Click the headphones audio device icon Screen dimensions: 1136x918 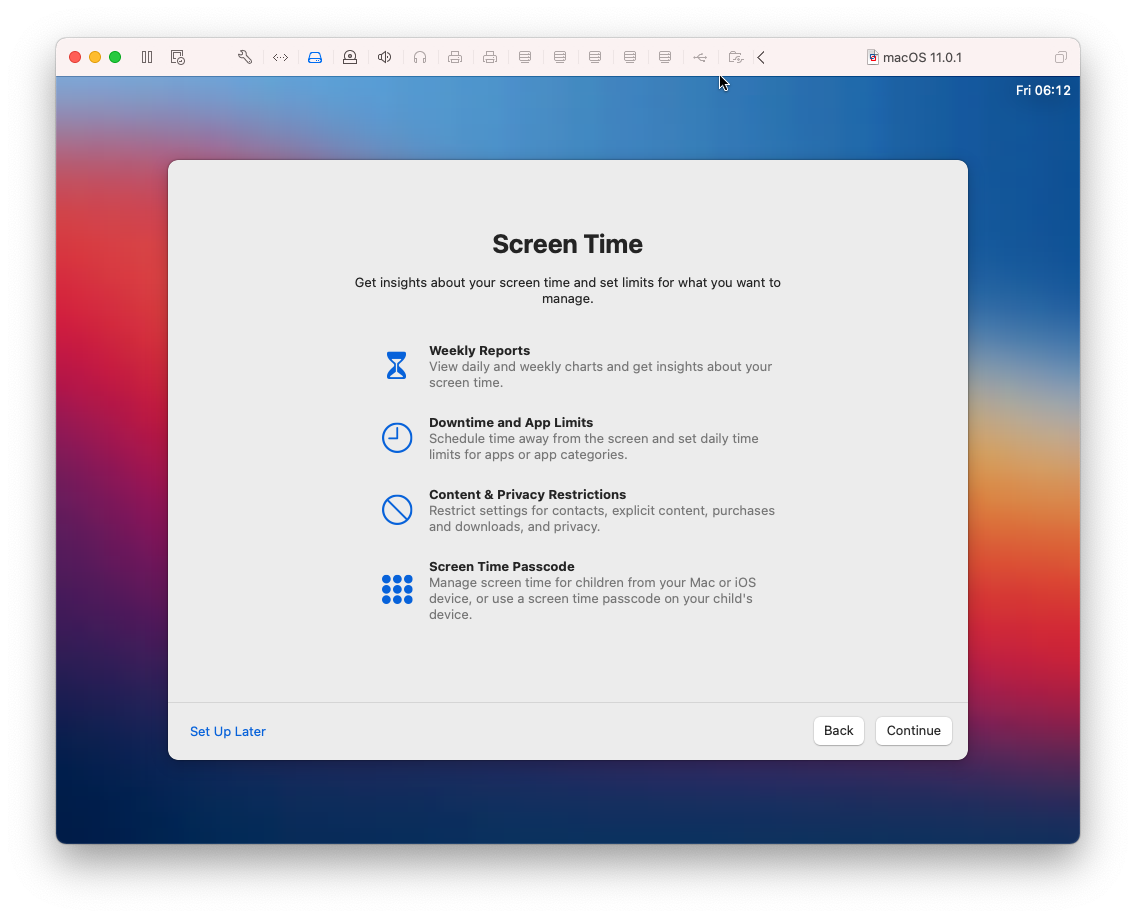[420, 57]
